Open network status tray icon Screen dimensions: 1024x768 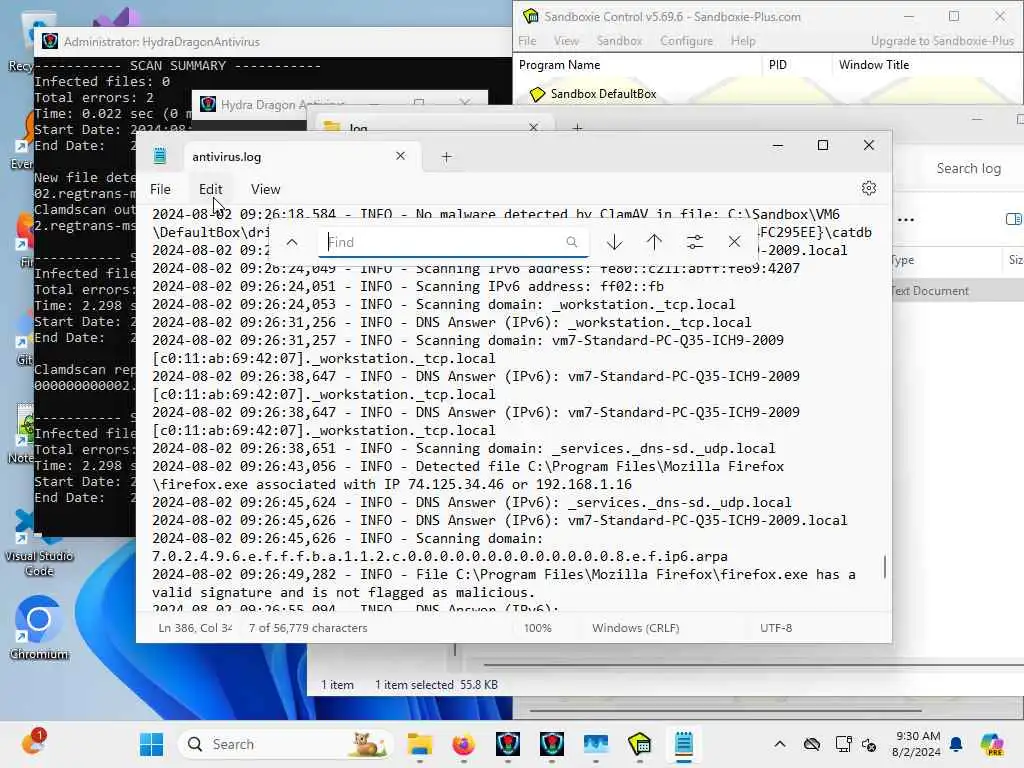(843, 744)
